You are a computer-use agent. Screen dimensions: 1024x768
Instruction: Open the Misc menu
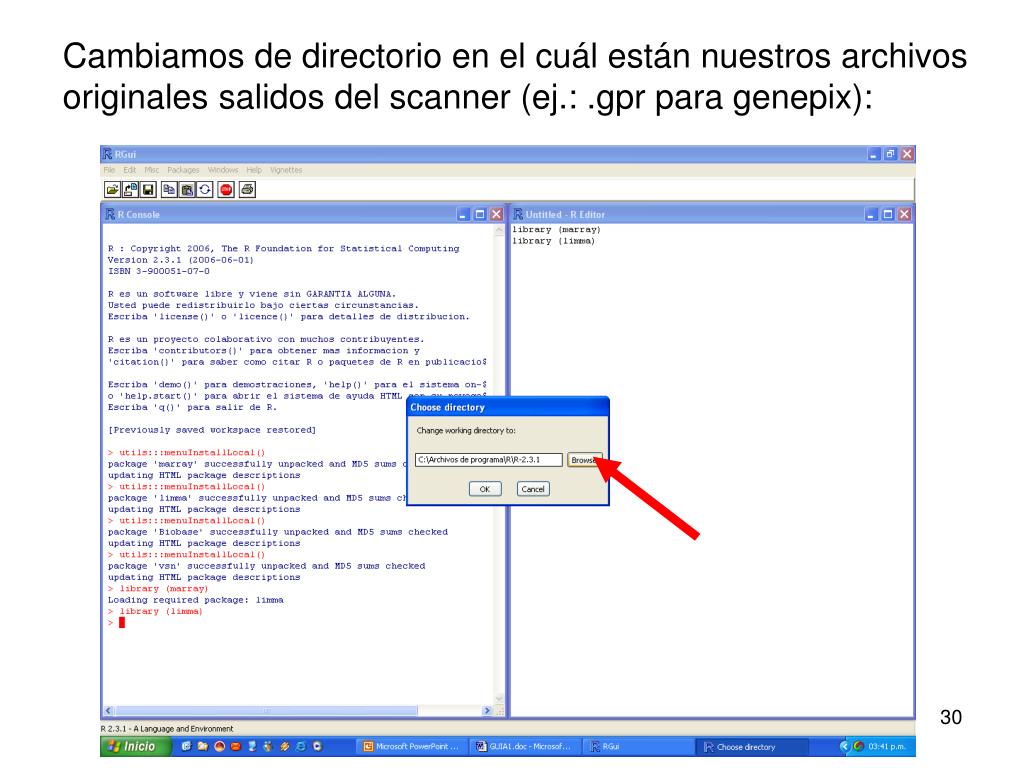(x=152, y=170)
